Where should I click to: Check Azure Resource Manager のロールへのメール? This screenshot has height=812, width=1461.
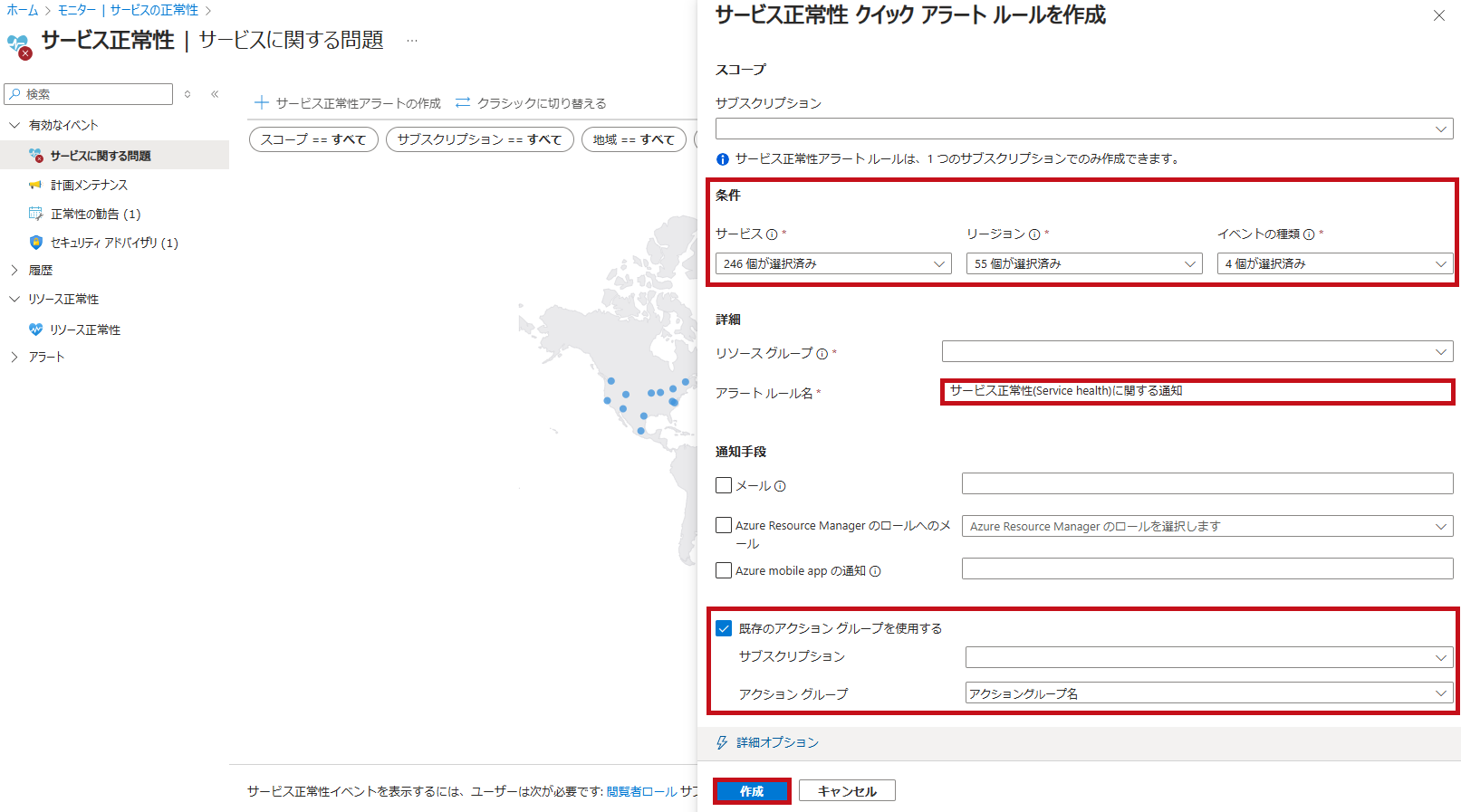pyautogui.click(x=724, y=525)
